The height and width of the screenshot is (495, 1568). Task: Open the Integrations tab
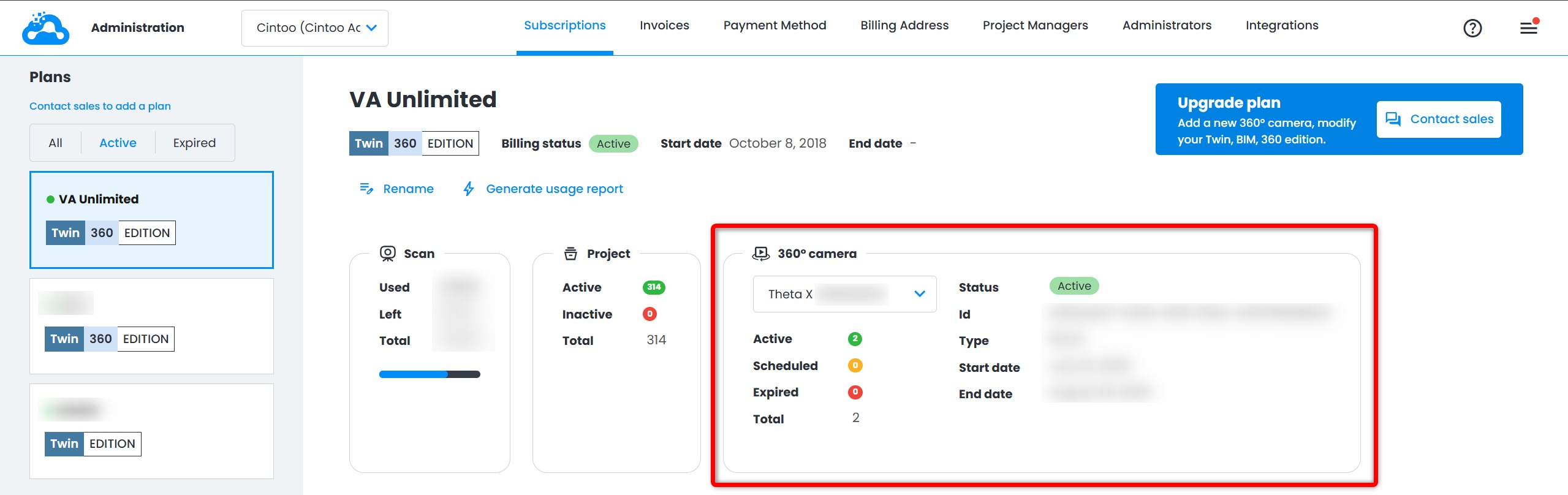(1281, 26)
